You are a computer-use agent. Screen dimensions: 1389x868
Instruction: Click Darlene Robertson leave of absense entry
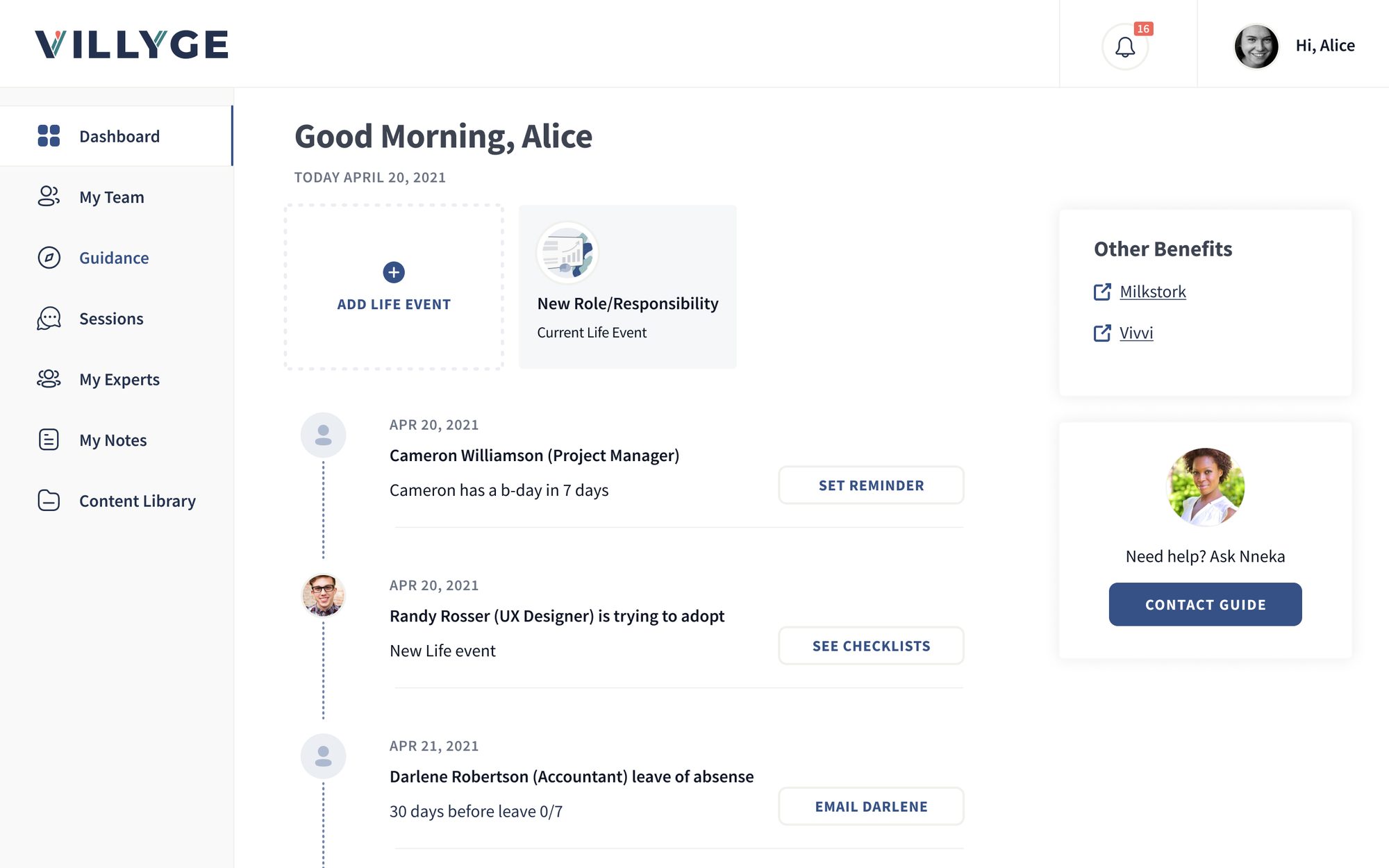pos(572,776)
